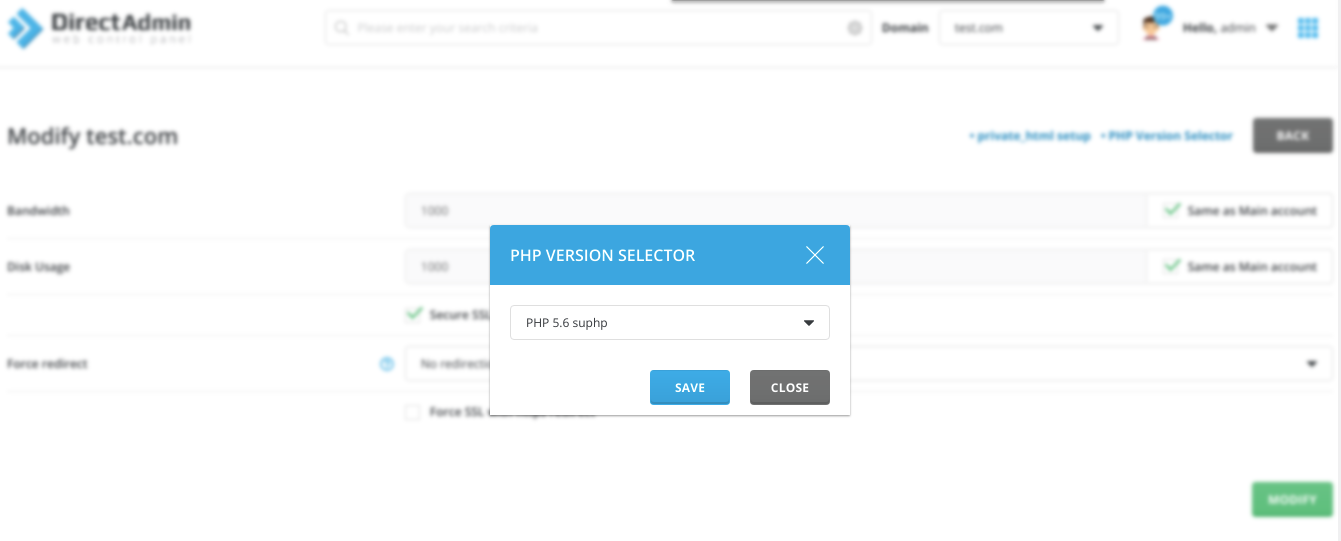Clear search with the circle icon
Viewport: 1341px width, 541px height.
(x=855, y=28)
